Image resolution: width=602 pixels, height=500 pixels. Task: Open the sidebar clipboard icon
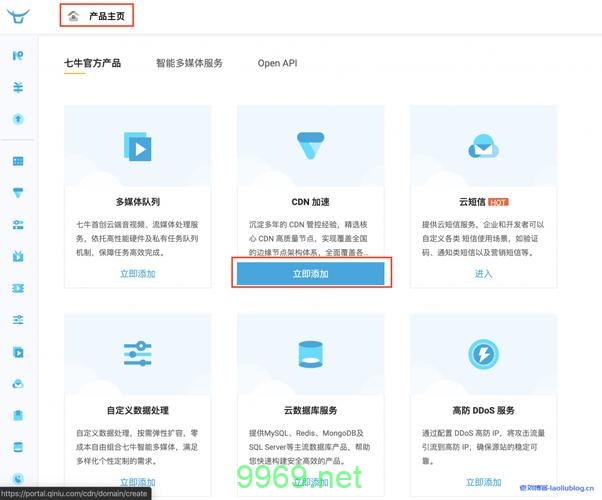(x=18, y=415)
